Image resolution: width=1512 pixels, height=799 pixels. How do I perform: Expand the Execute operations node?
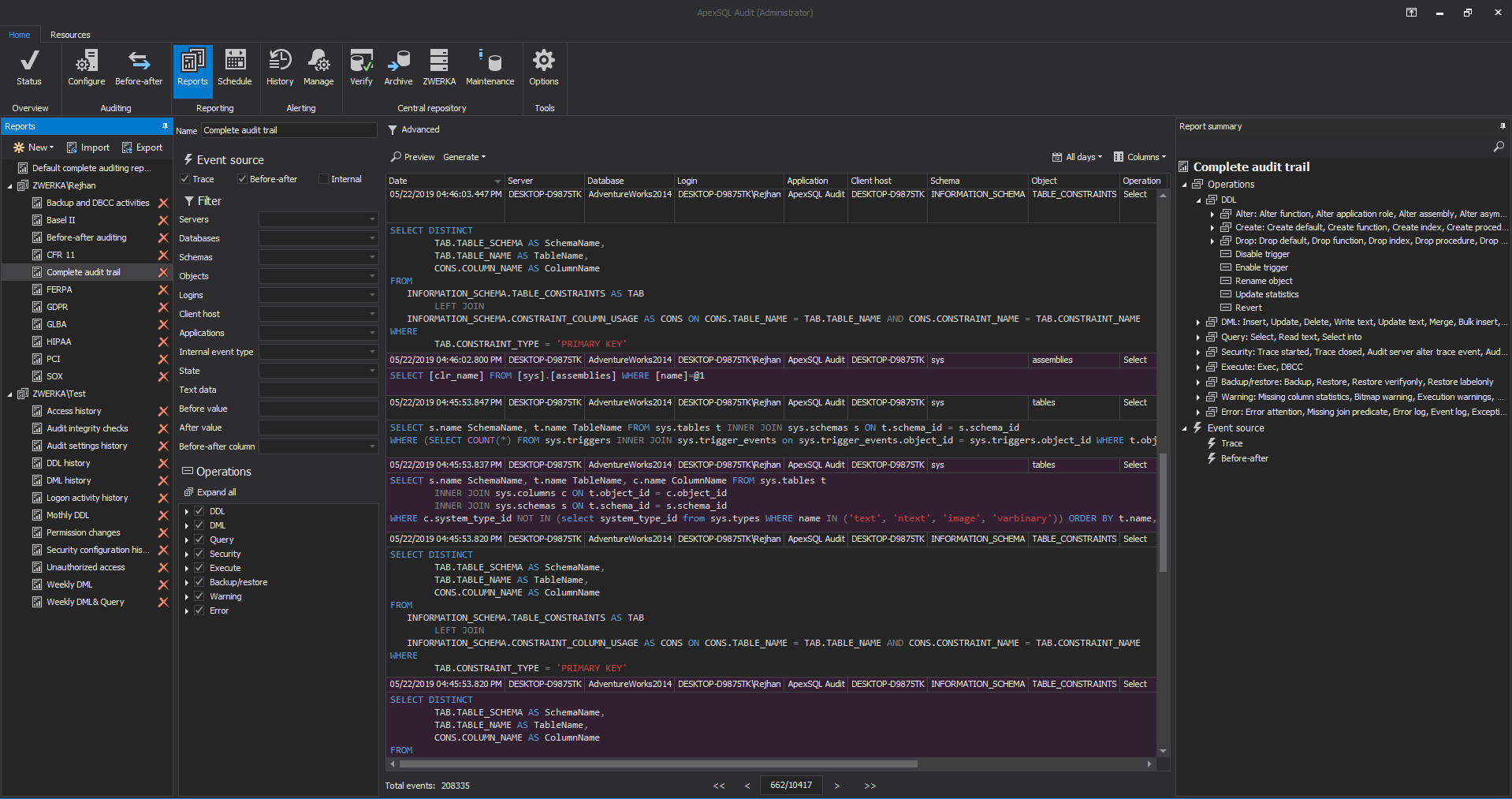coord(187,568)
